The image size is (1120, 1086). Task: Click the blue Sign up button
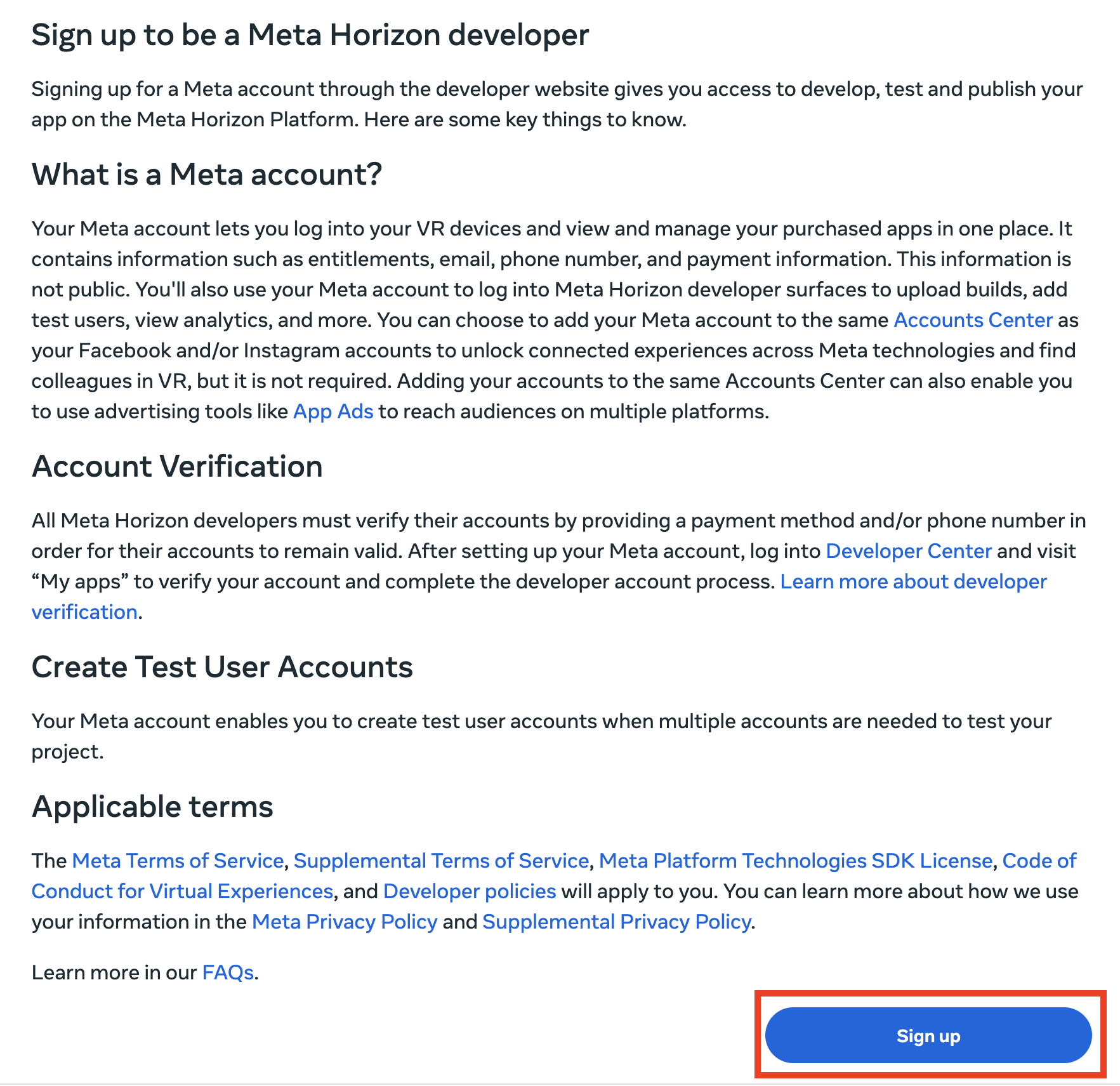(928, 1035)
